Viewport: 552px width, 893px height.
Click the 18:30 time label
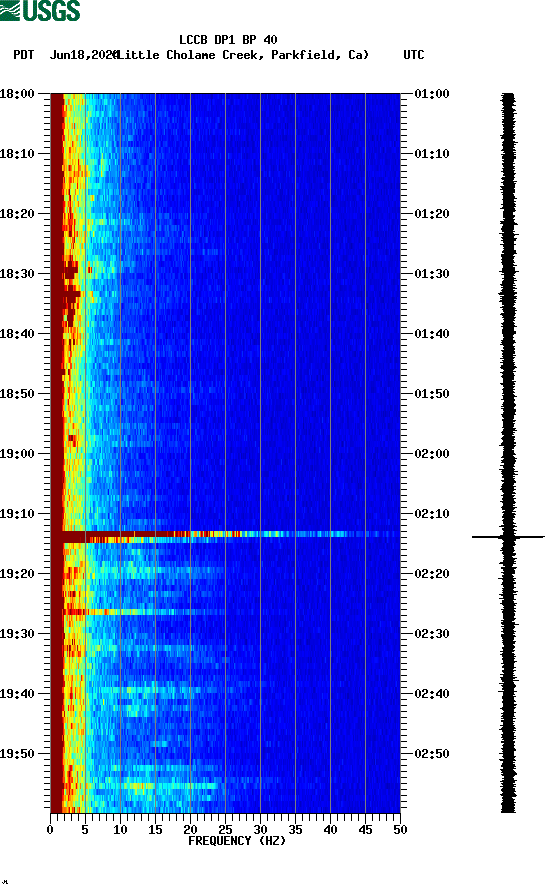[17, 273]
